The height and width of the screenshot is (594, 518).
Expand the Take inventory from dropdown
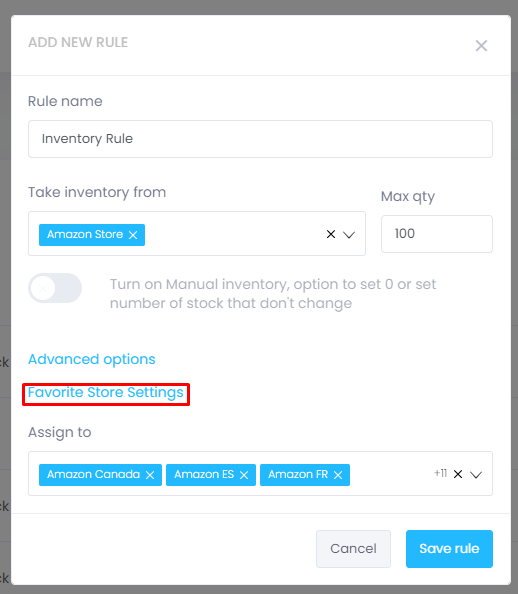pos(349,234)
